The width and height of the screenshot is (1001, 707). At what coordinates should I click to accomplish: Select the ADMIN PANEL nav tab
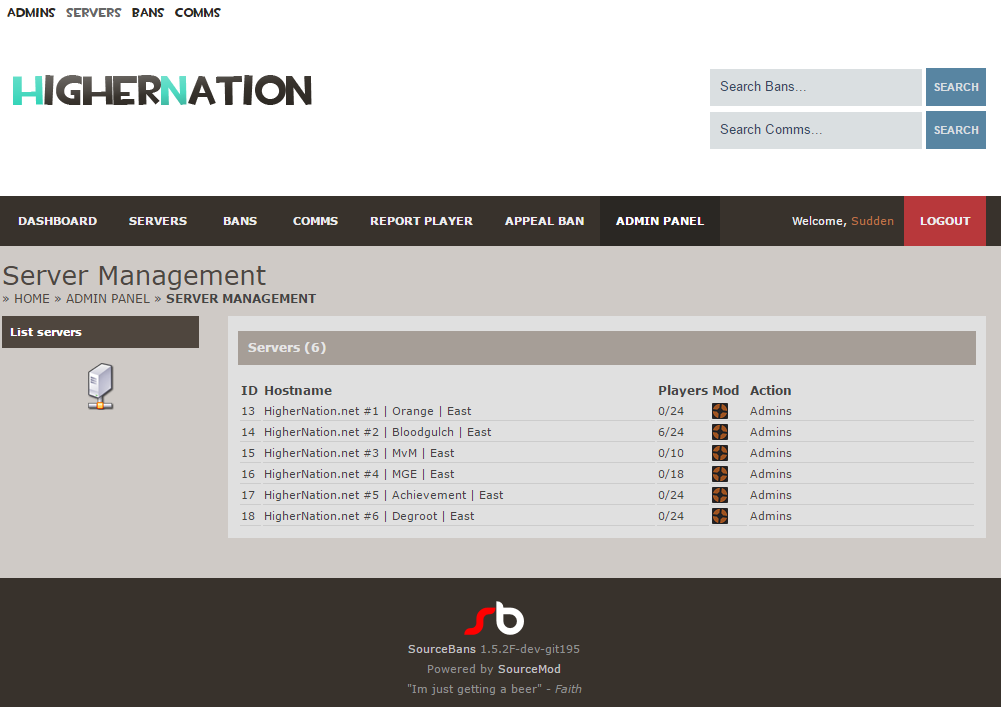click(x=660, y=221)
